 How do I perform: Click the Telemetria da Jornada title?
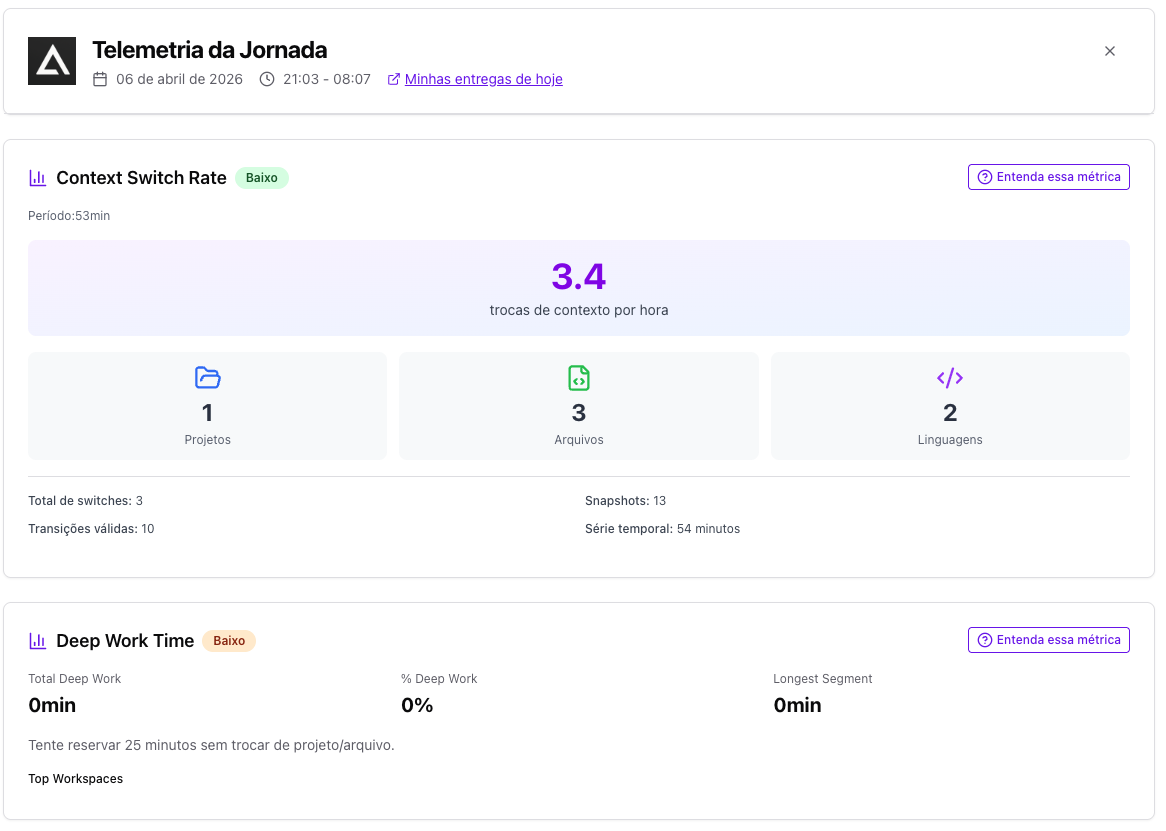tap(210, 50)
